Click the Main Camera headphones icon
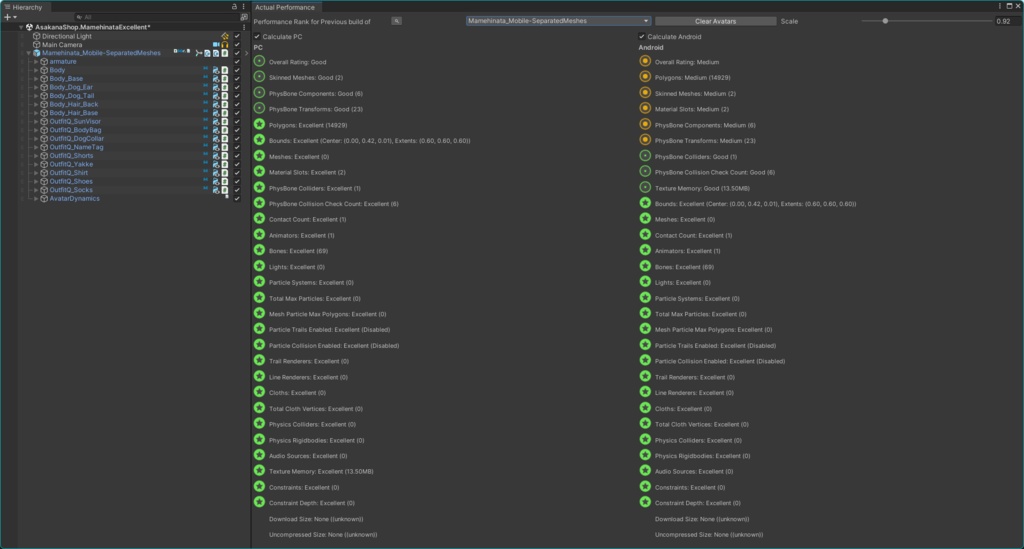The image size is (1024, 549). tap(225, 44)
